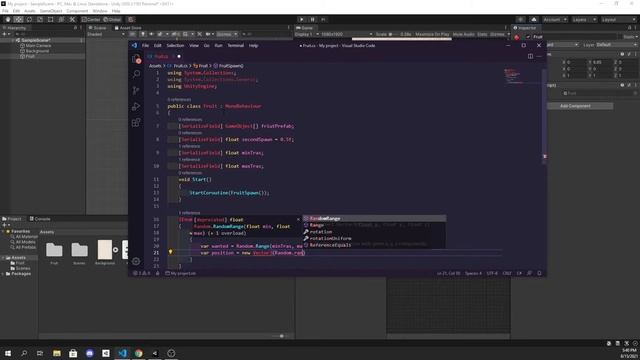This screenshot has width=640, height=360.
Task: Click Add Component button in Inspector
Action: point(576,106)
